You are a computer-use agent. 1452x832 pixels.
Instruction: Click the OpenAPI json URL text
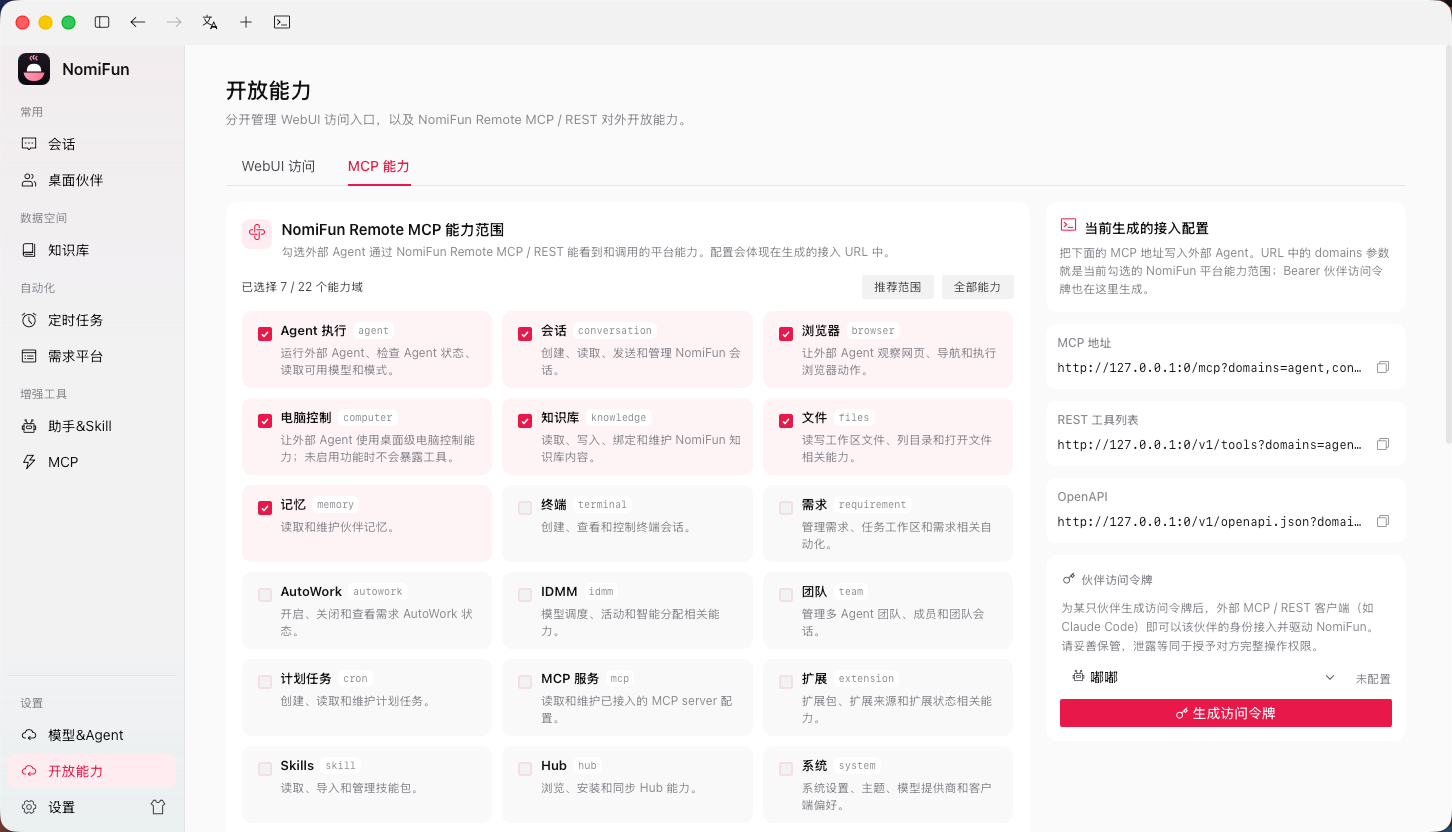[1210, 521]
